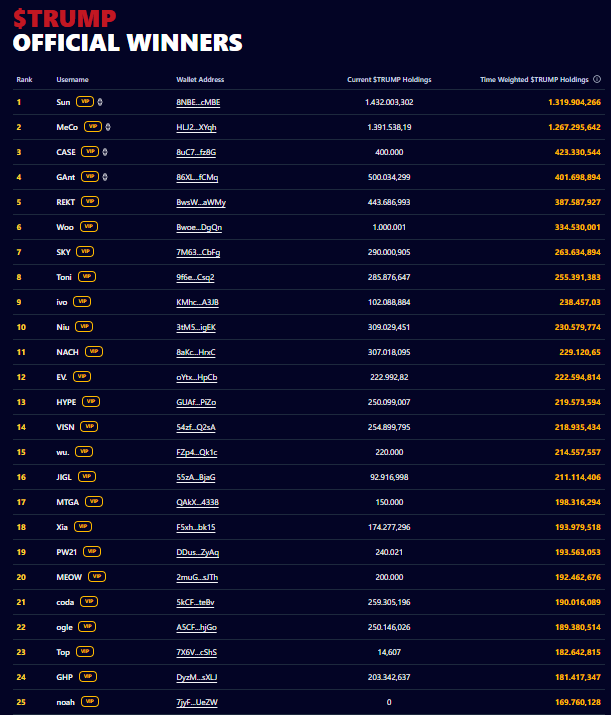Click the token icon in GAnt's row
Image resolution: width=611 pixels, height=715 pixels.
pyautogui.click(x=105, y=176)
